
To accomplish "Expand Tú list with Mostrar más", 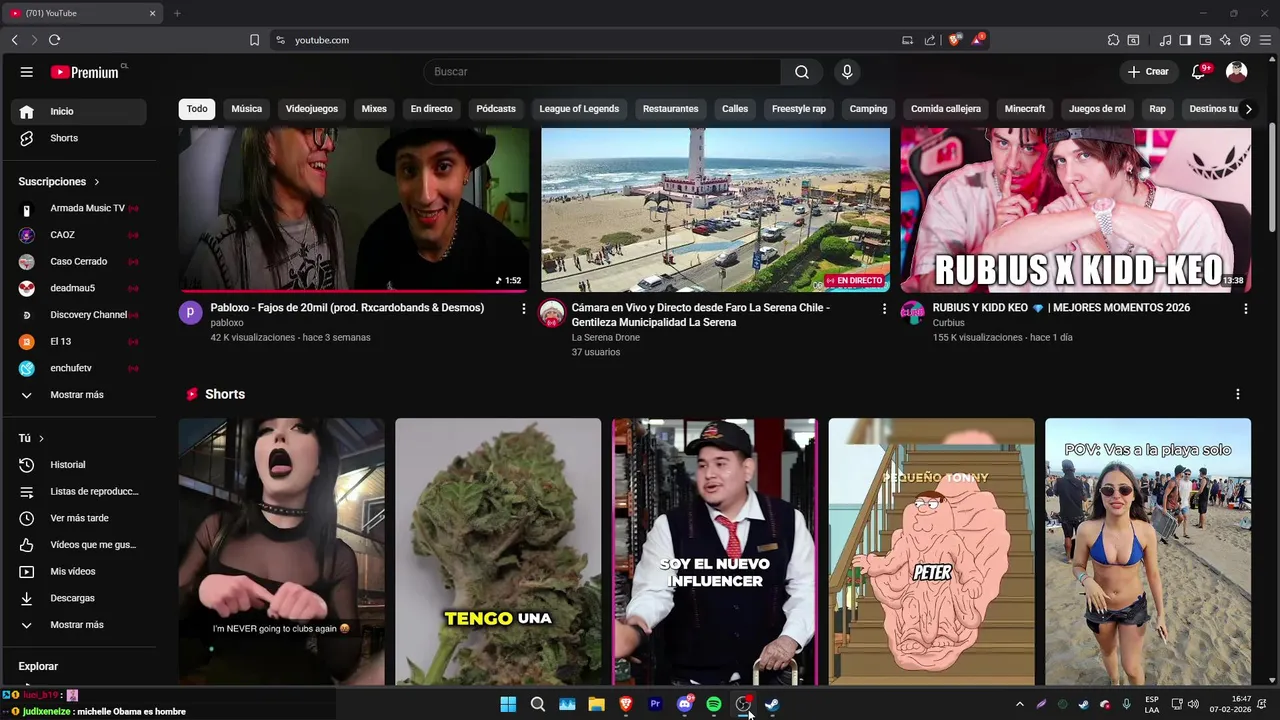I will [79, 625].
